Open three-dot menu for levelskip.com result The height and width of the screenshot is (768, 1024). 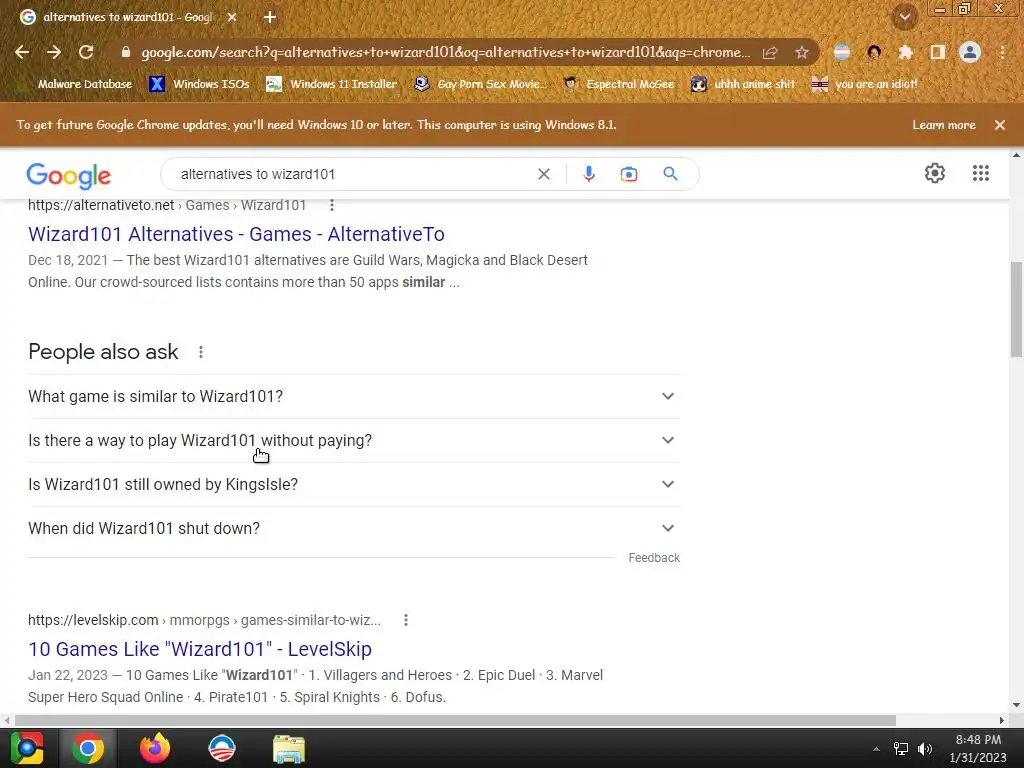click(406, 620)
